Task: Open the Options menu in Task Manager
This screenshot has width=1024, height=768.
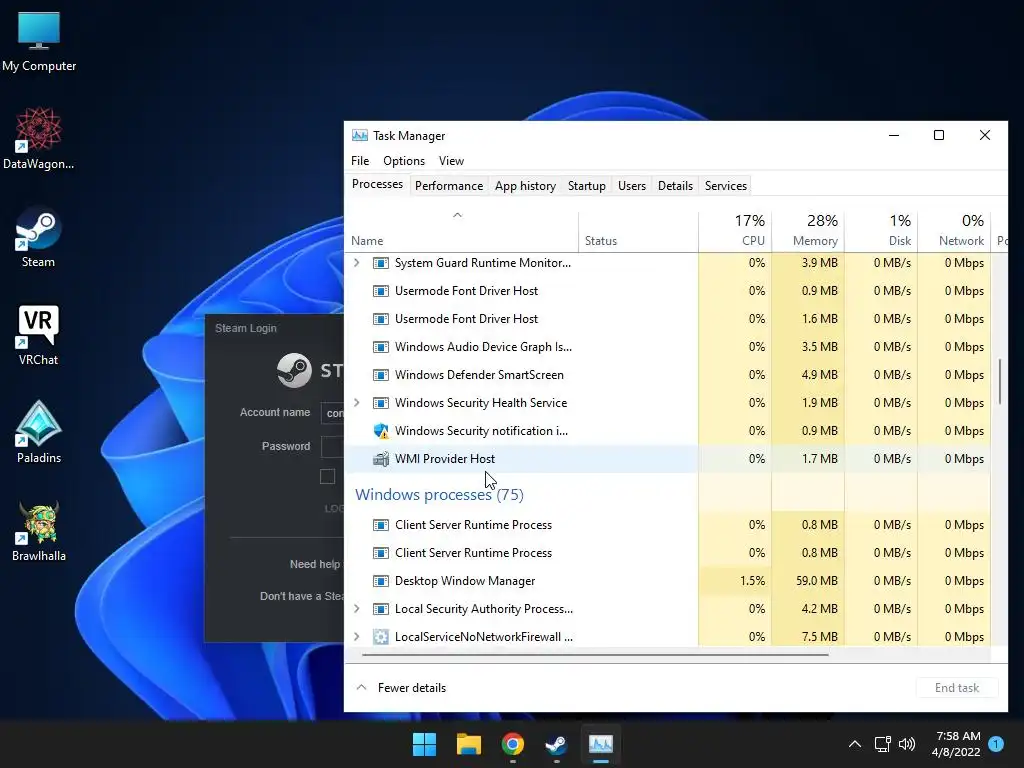Action: point(404,161)
